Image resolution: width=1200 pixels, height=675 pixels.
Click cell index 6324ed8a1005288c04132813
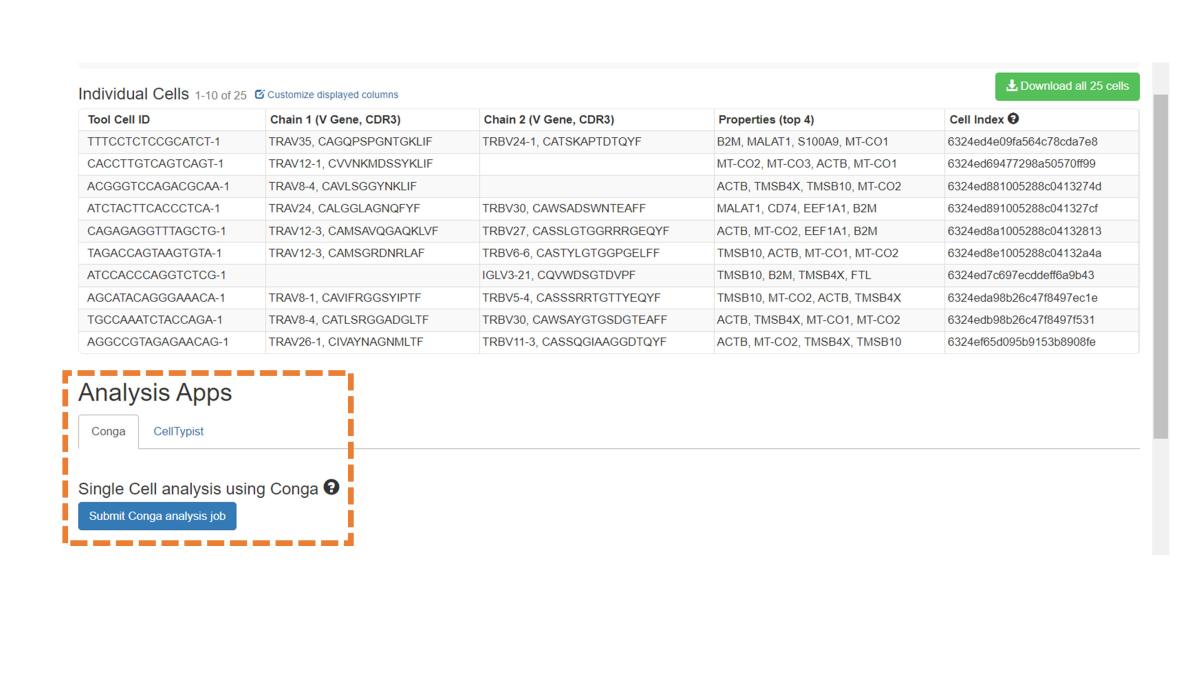(x=1024, y=231)
